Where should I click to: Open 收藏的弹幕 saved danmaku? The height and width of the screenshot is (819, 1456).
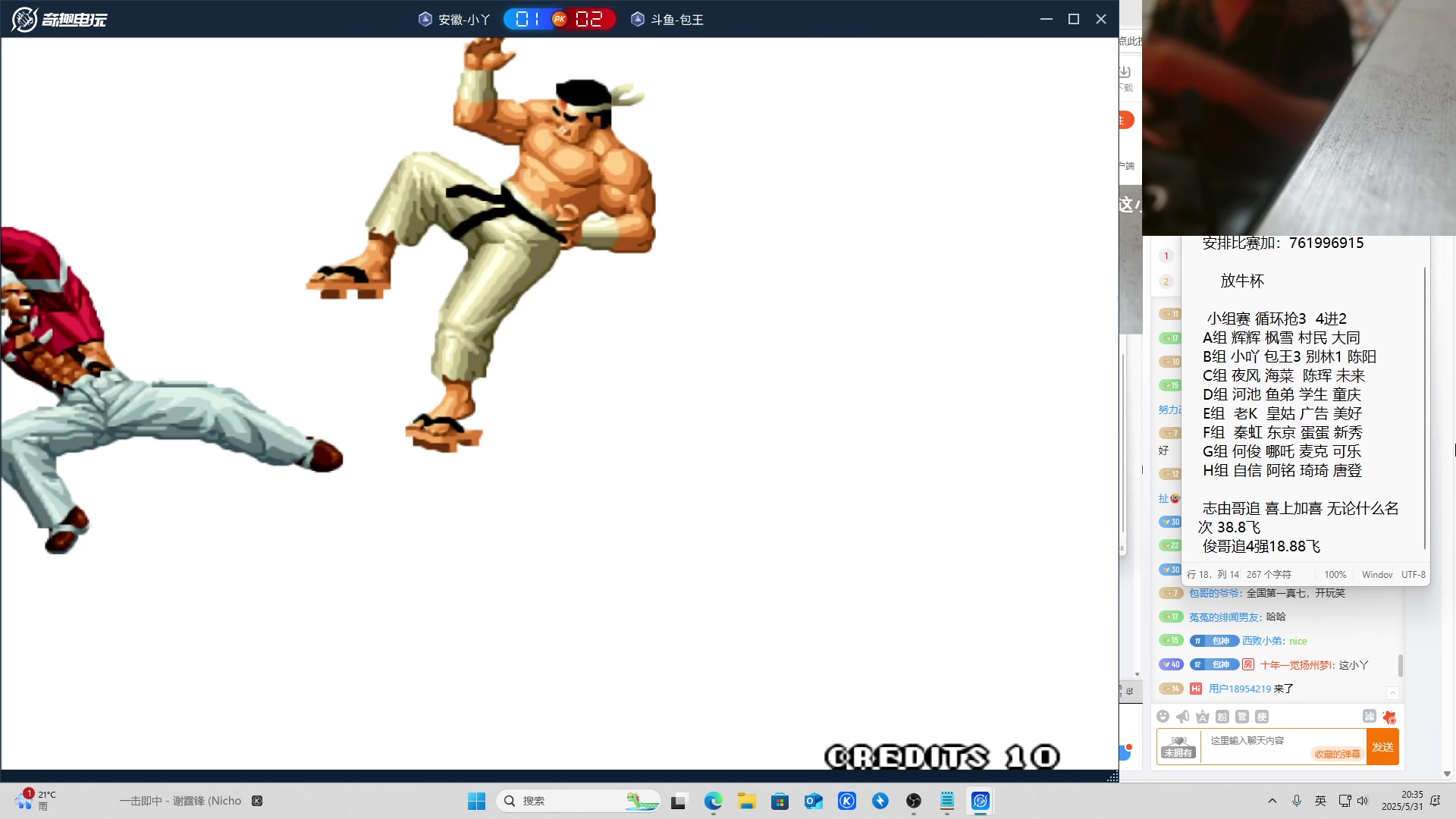(1337, 754)
